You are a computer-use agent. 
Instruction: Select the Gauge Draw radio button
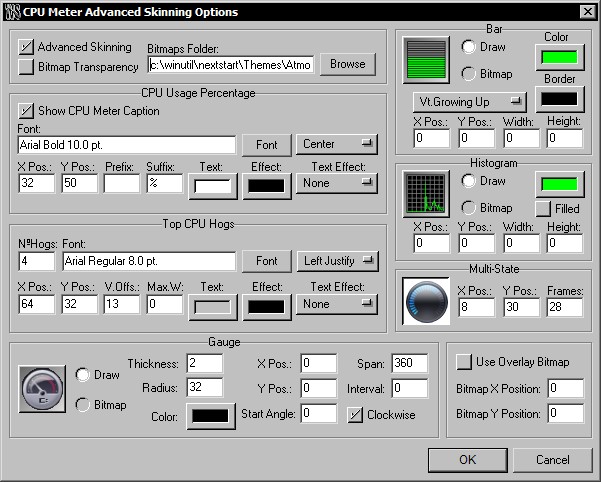point(82,375)
